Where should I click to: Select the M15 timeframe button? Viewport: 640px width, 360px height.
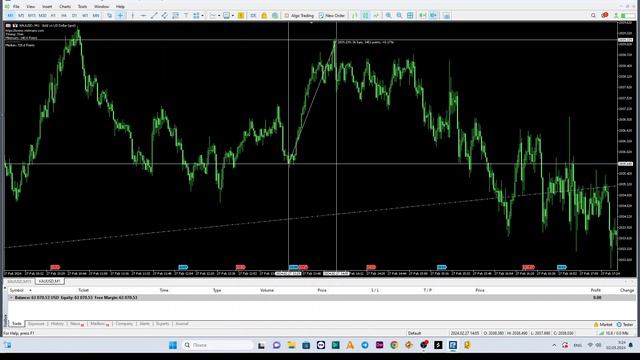click(x=31, y=16)
